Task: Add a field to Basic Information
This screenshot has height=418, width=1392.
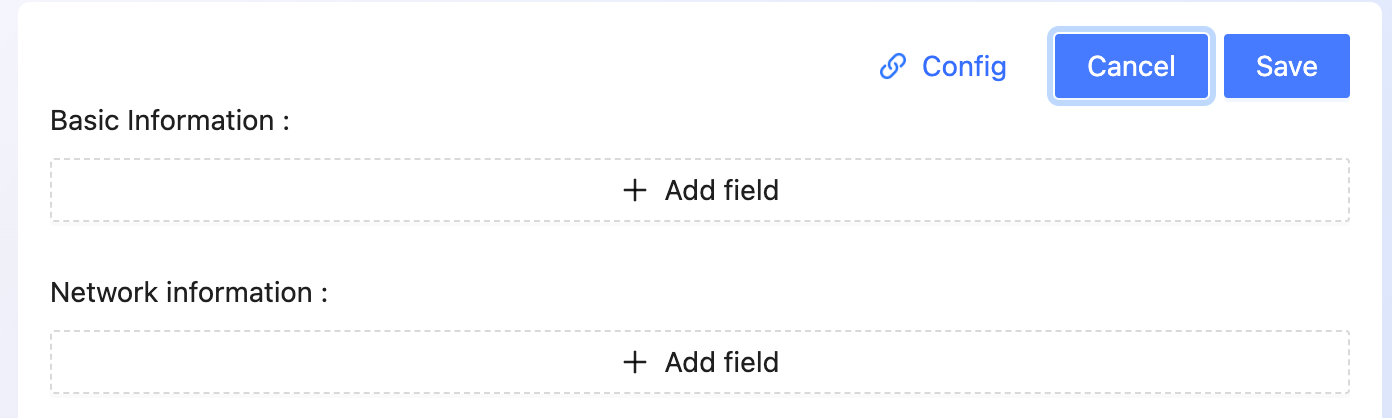Action: coord(700,190)
